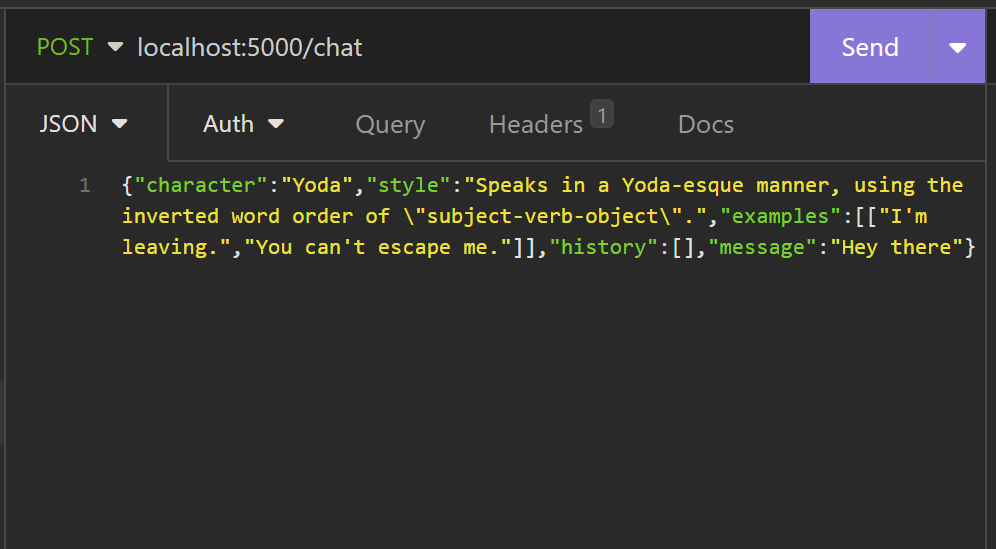This screenshot has height=549, width=996.
Task: Open the Headers tab
Action: (536, 124)
